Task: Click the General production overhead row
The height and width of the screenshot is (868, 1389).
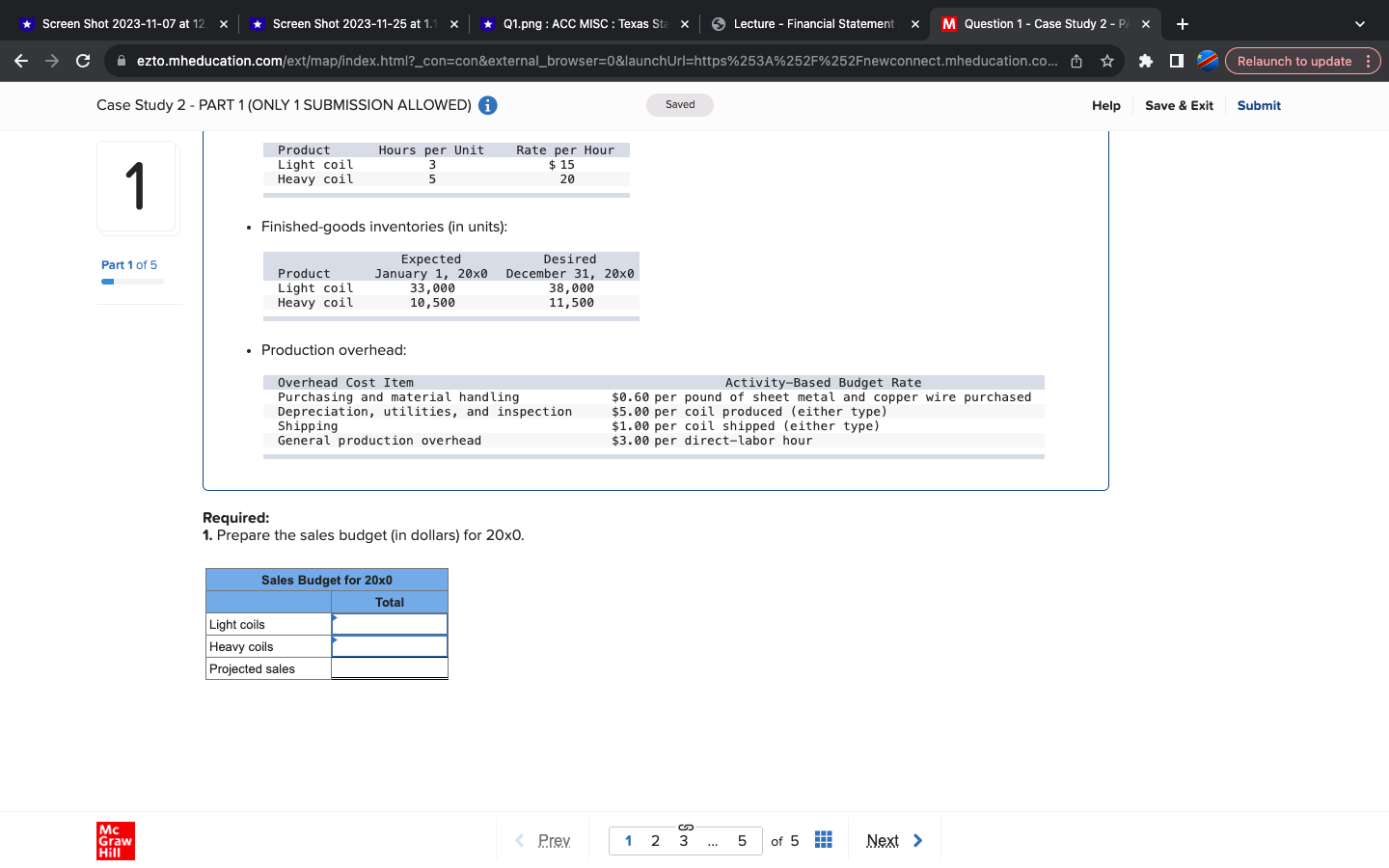Action: [654, 441]
